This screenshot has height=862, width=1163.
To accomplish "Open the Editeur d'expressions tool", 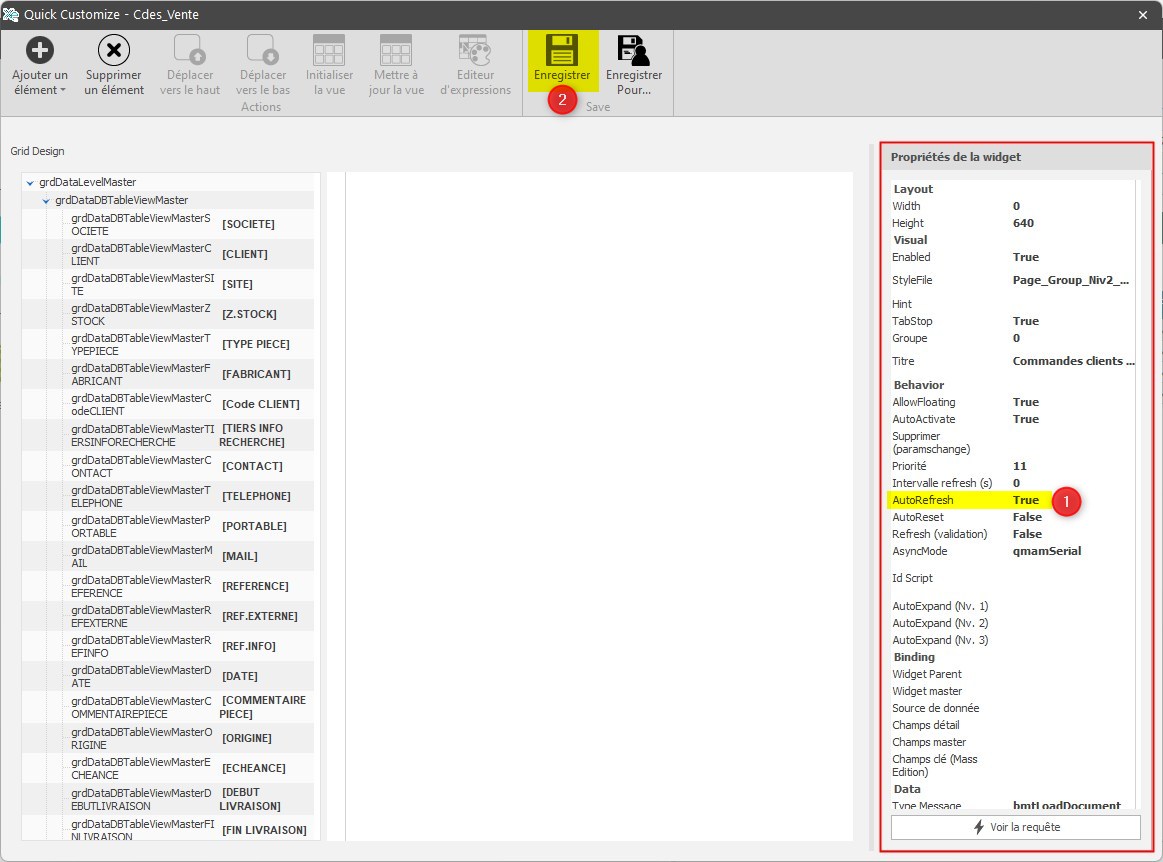I will coord(474,50).
